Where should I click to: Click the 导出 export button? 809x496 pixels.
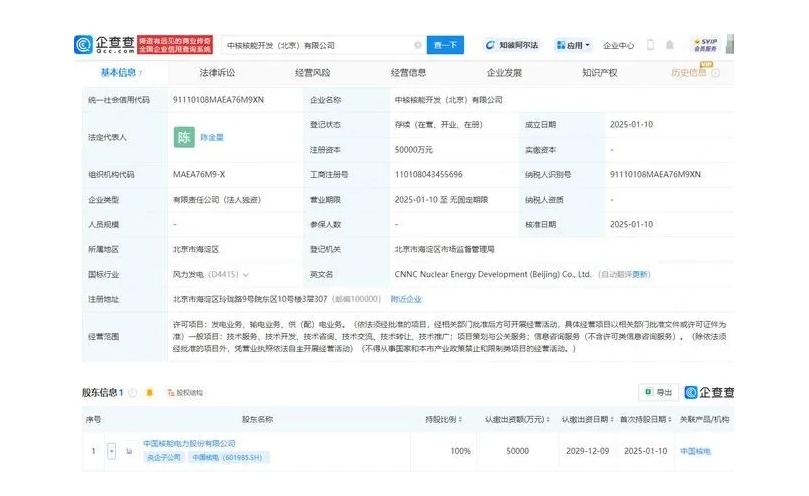point(658,393)
